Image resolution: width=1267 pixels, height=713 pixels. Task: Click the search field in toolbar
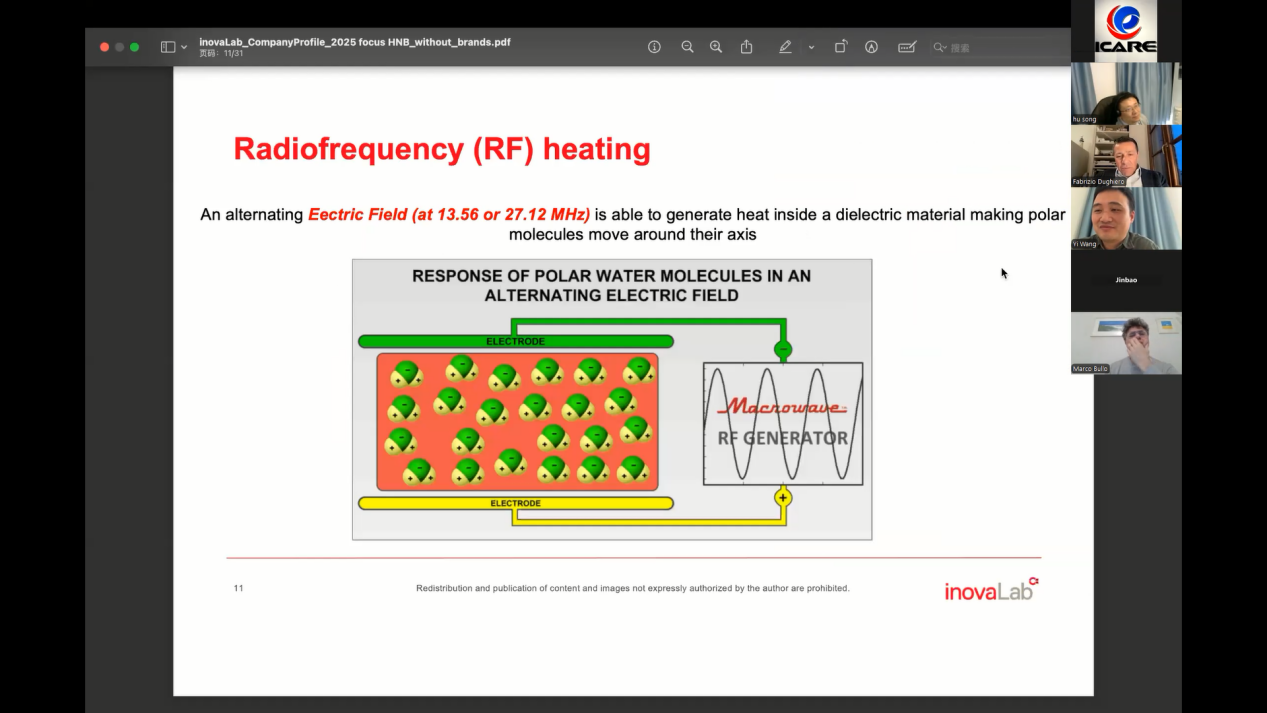pyautogui.click(x=990, y=47)
